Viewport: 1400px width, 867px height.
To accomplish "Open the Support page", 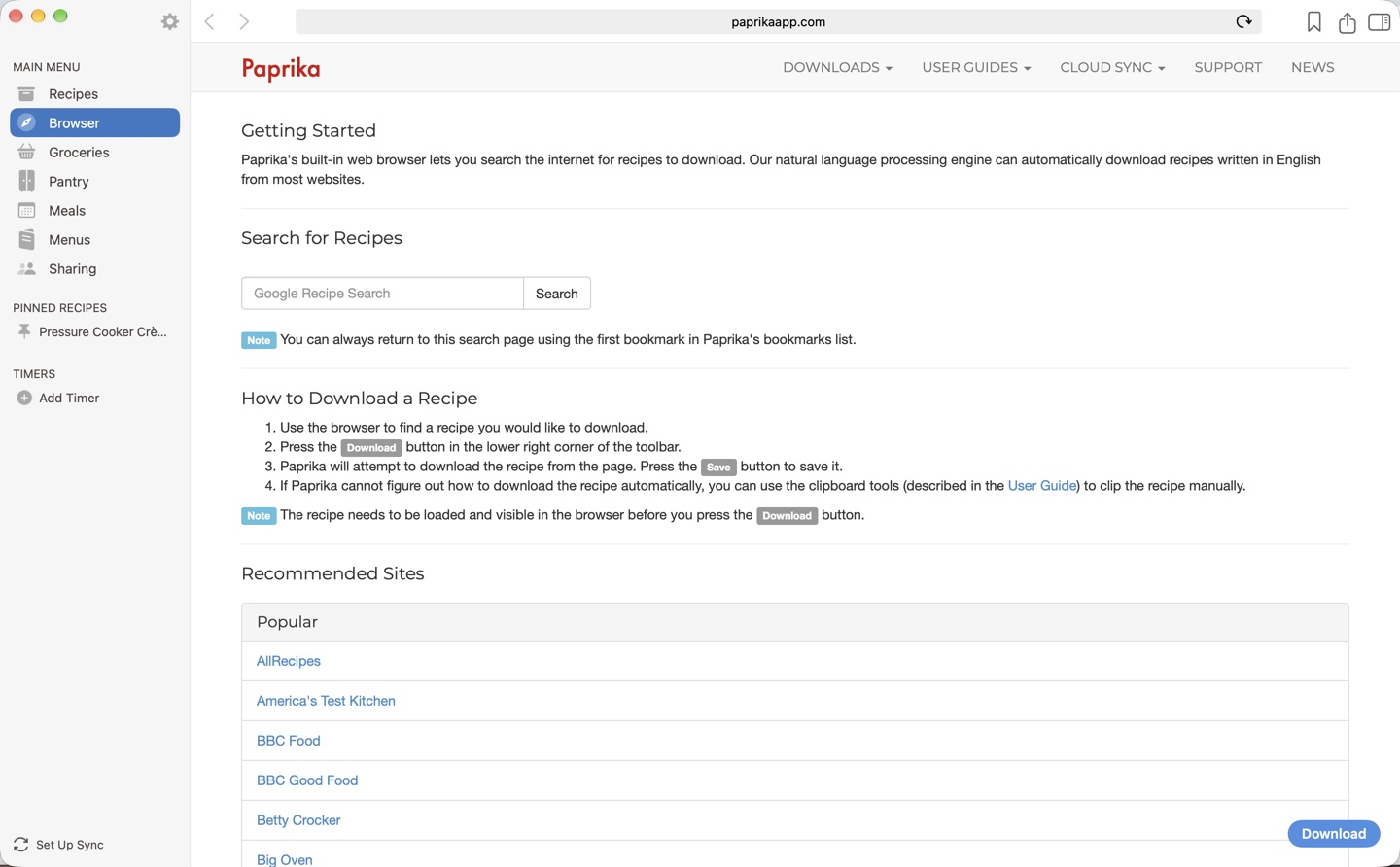I will [1228, 67].
